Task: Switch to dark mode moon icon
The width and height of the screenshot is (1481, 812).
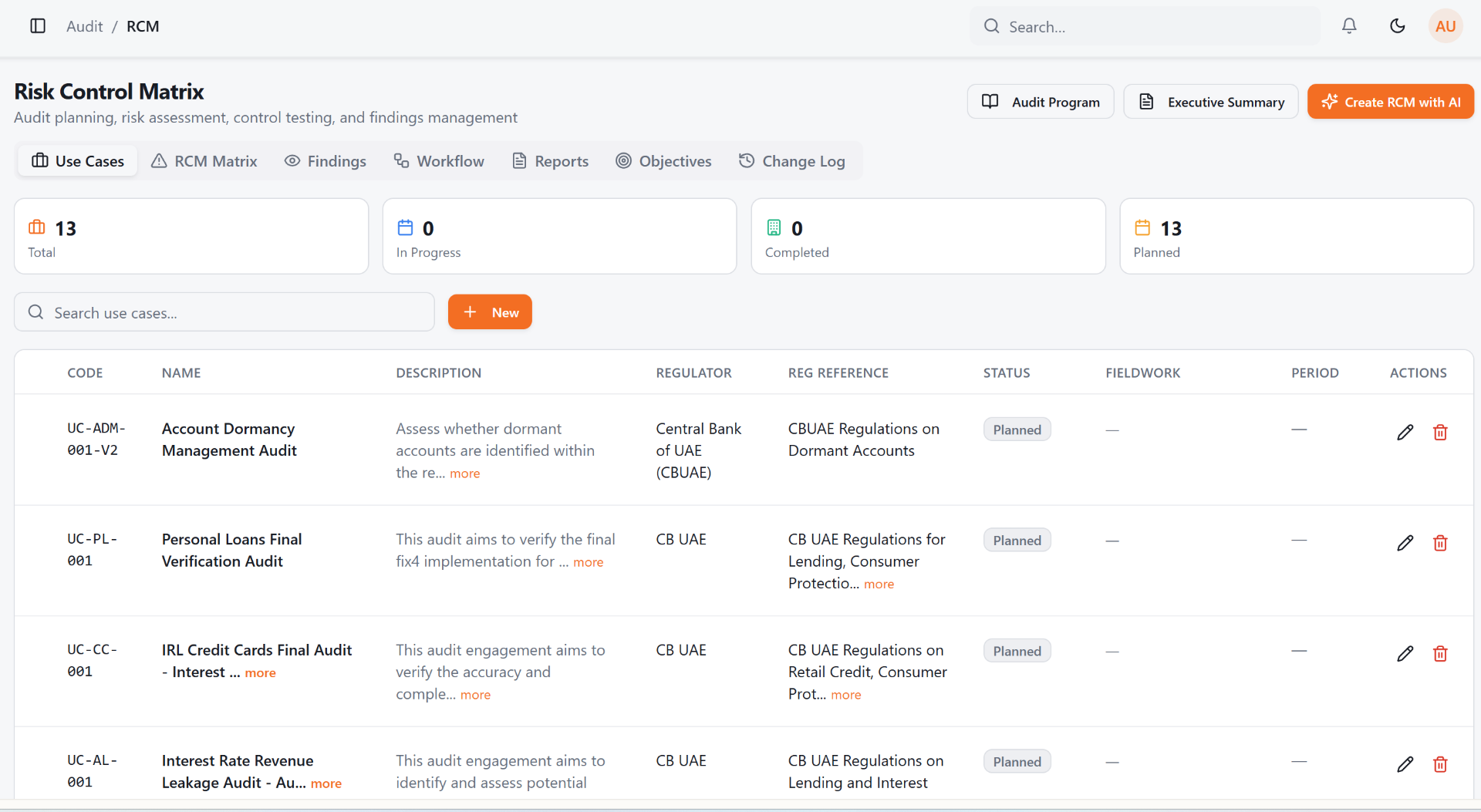Action: 1398,26
